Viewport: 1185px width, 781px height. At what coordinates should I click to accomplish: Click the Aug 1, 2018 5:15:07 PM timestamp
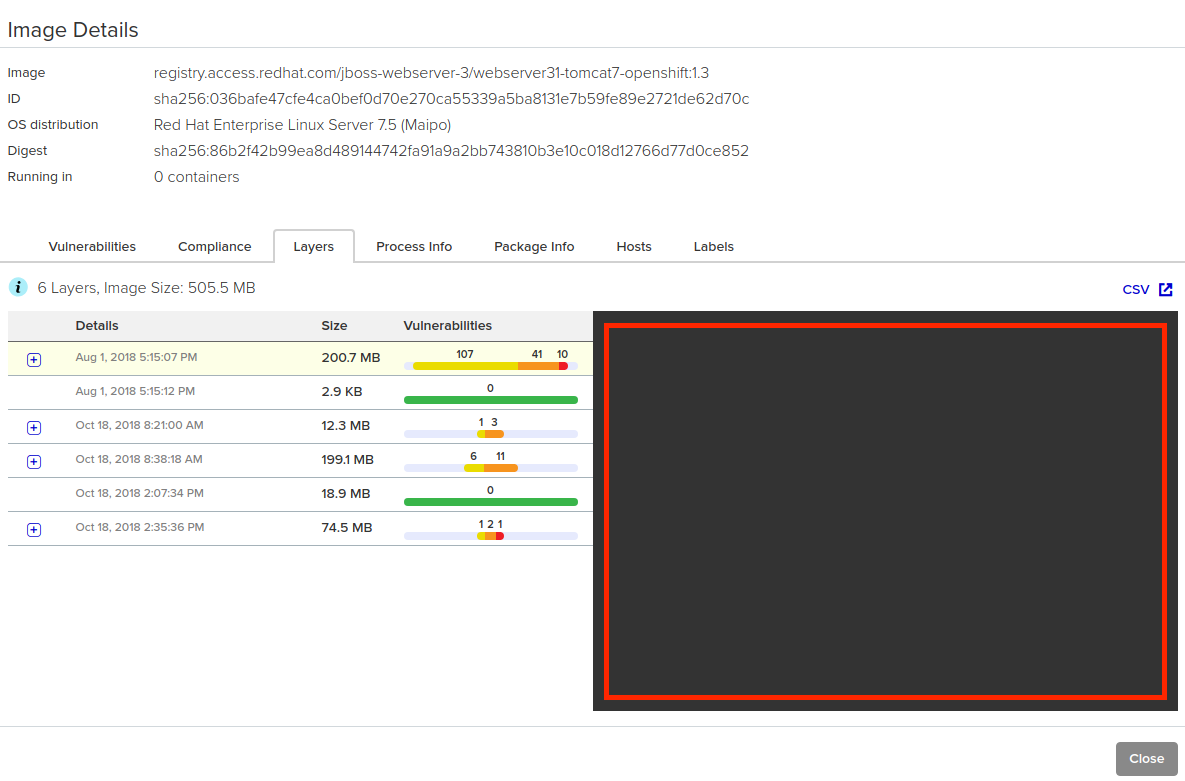pyautogui.click(x=136, y=357)
